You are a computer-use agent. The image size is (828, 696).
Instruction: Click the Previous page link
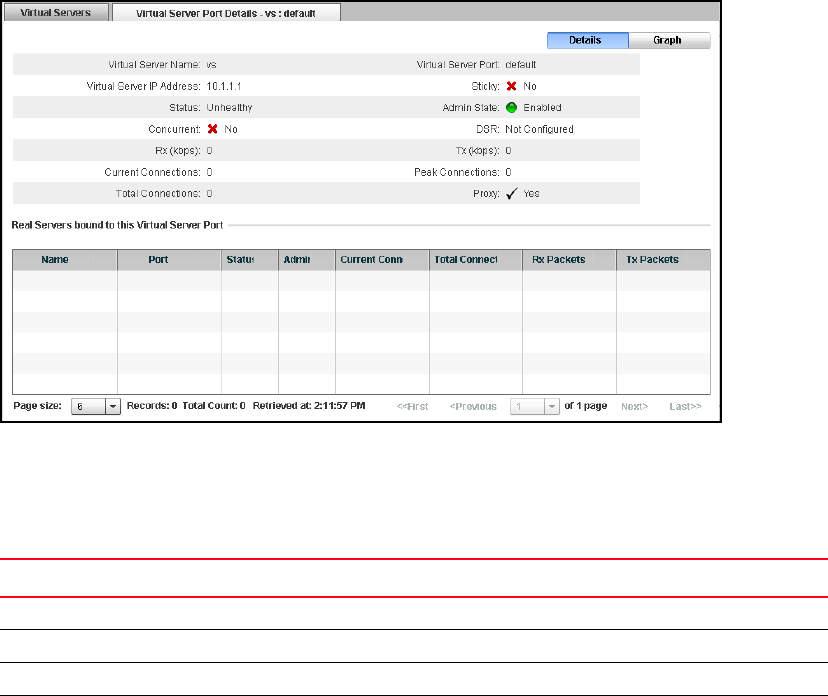[473, 407]
